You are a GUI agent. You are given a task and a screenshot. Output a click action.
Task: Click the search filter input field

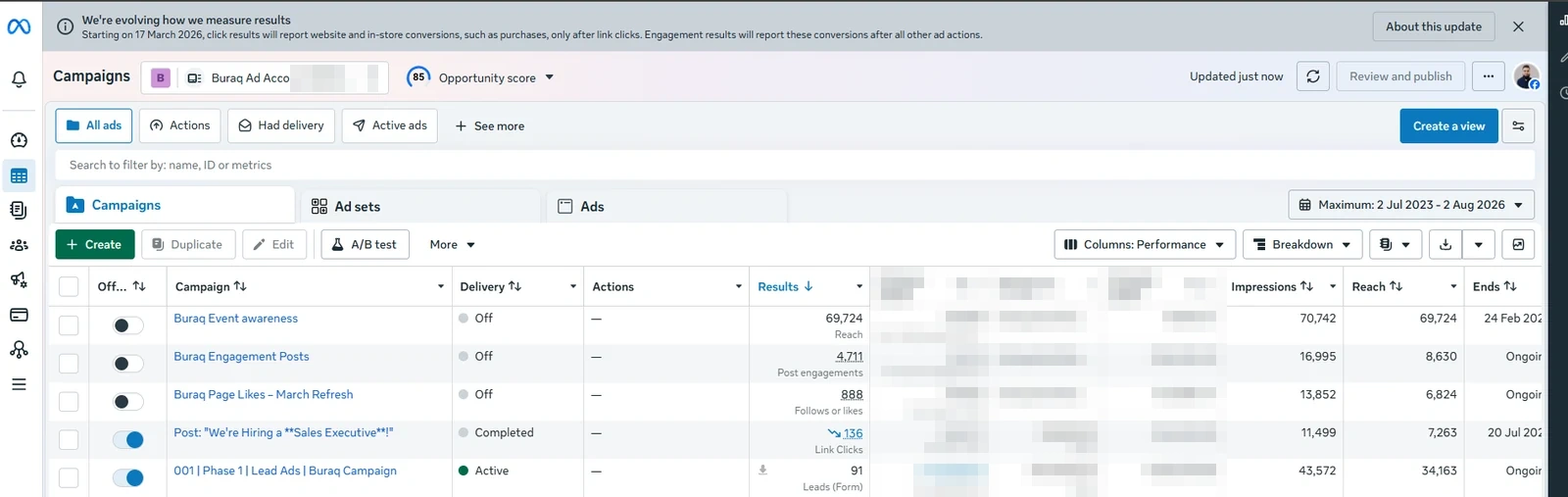point(795,165)
